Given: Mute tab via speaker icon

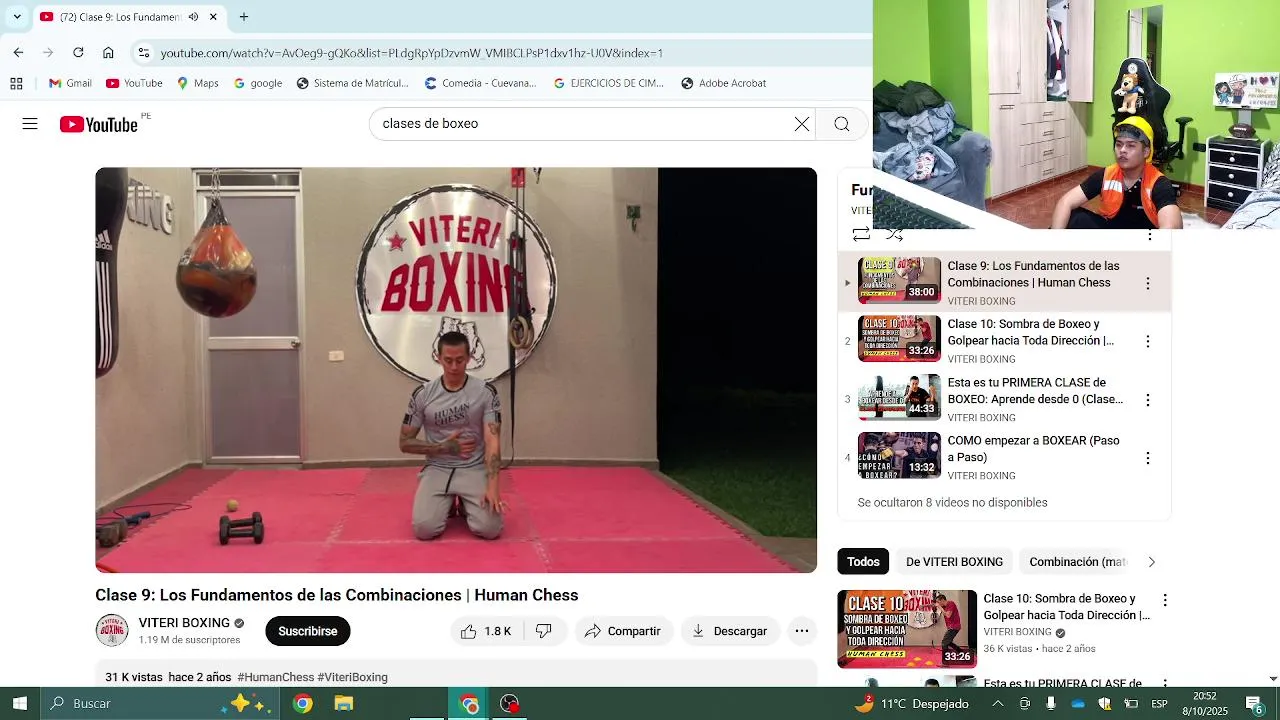Looking at the screenshot, I should [193, 17].
